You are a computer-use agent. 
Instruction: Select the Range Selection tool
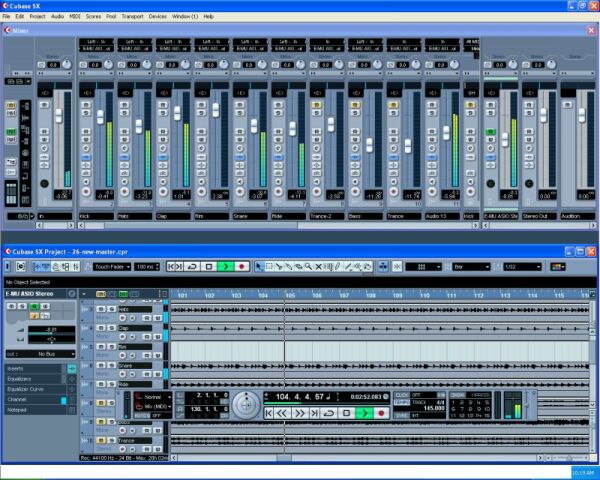[269, 267]
